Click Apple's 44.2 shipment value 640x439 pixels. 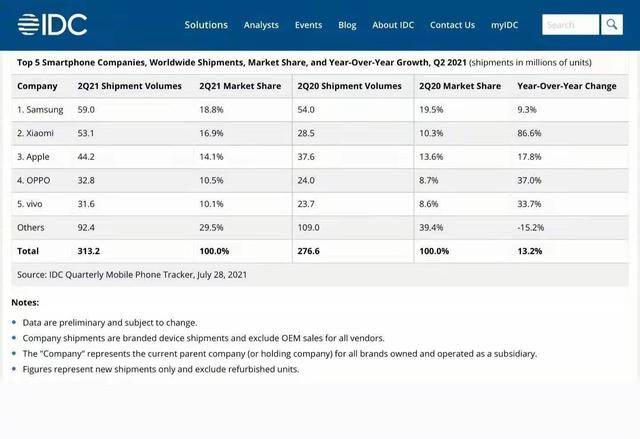point(86,157)
